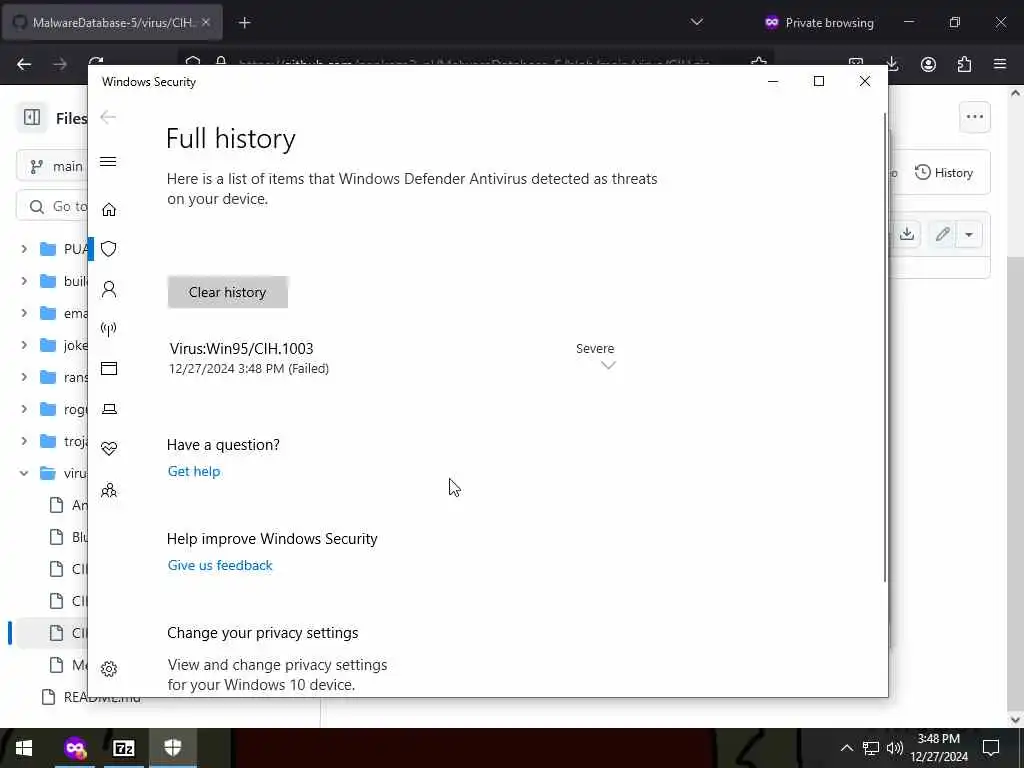The height and width of the screenshot is (768, 1024).
Task: Show hidden system tray icons
Action: (846, 748)
